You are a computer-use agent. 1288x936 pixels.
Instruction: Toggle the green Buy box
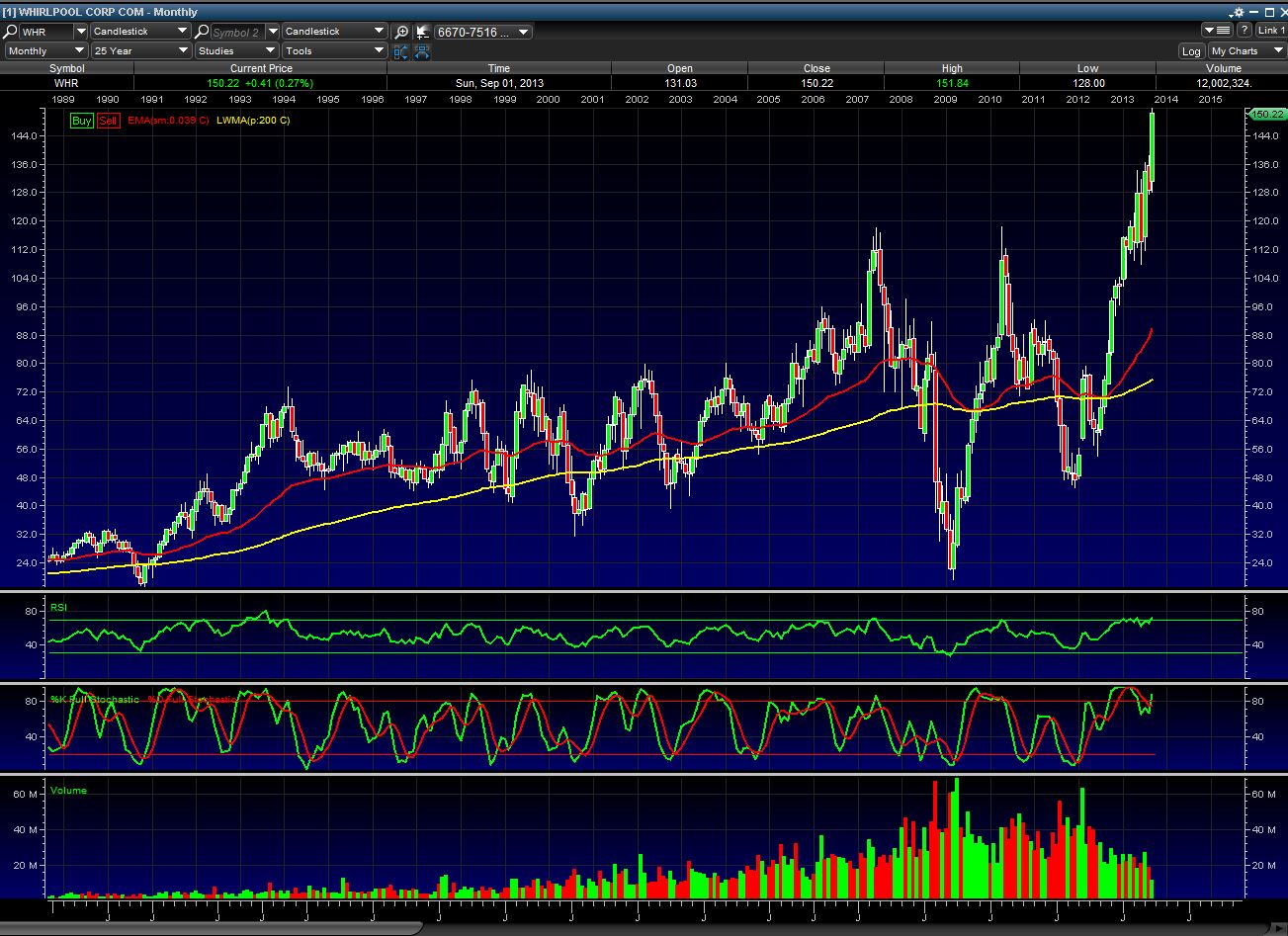81,121
